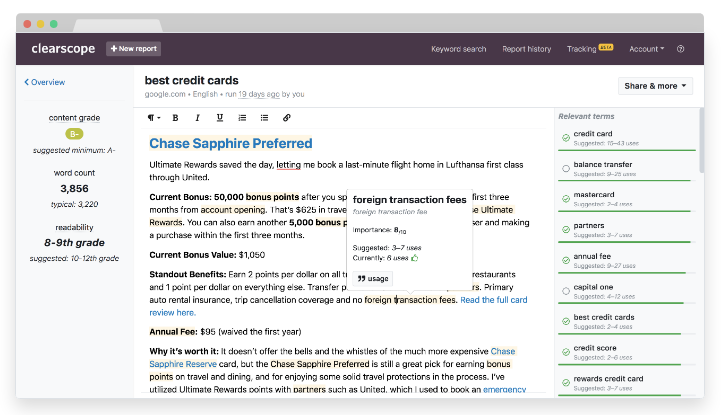
Task: Open the Share & more dropdown
Action: click(655, 86)
